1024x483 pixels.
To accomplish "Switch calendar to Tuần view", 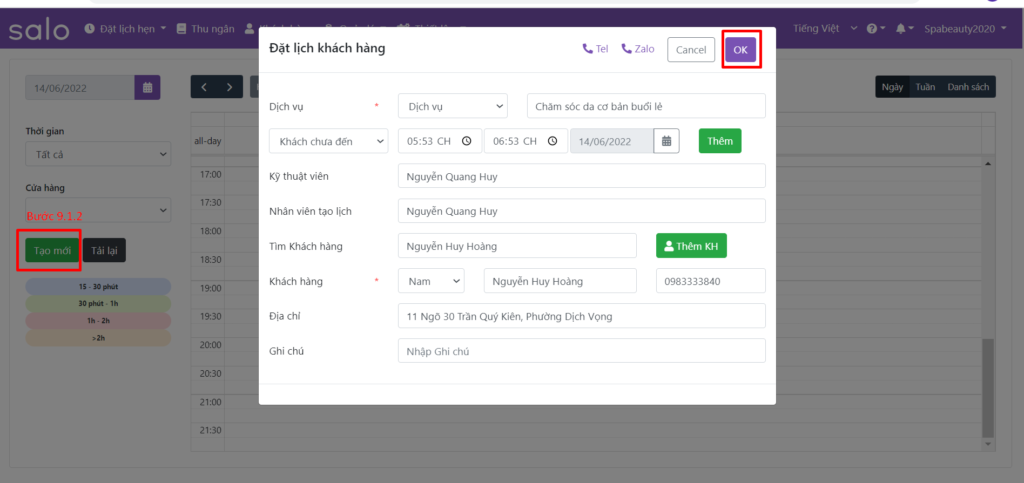I will point(925,87).
